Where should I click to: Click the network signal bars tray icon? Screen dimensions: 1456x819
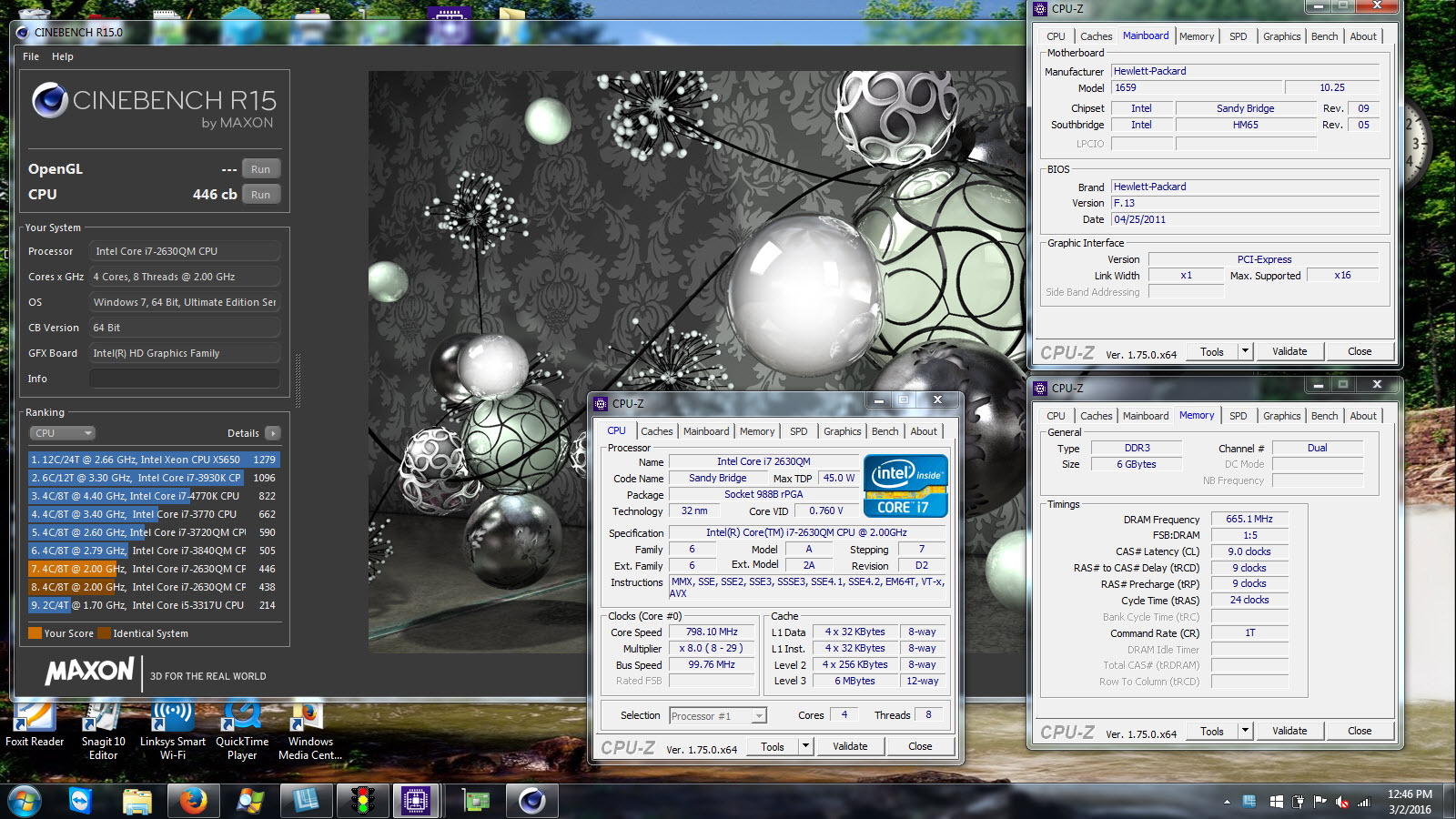[1363, 802]
